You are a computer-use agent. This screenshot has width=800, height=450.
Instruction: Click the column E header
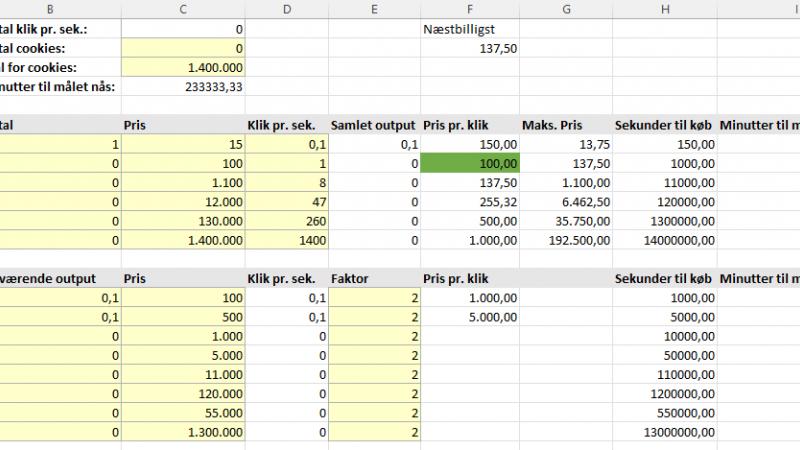click(373, 9)
